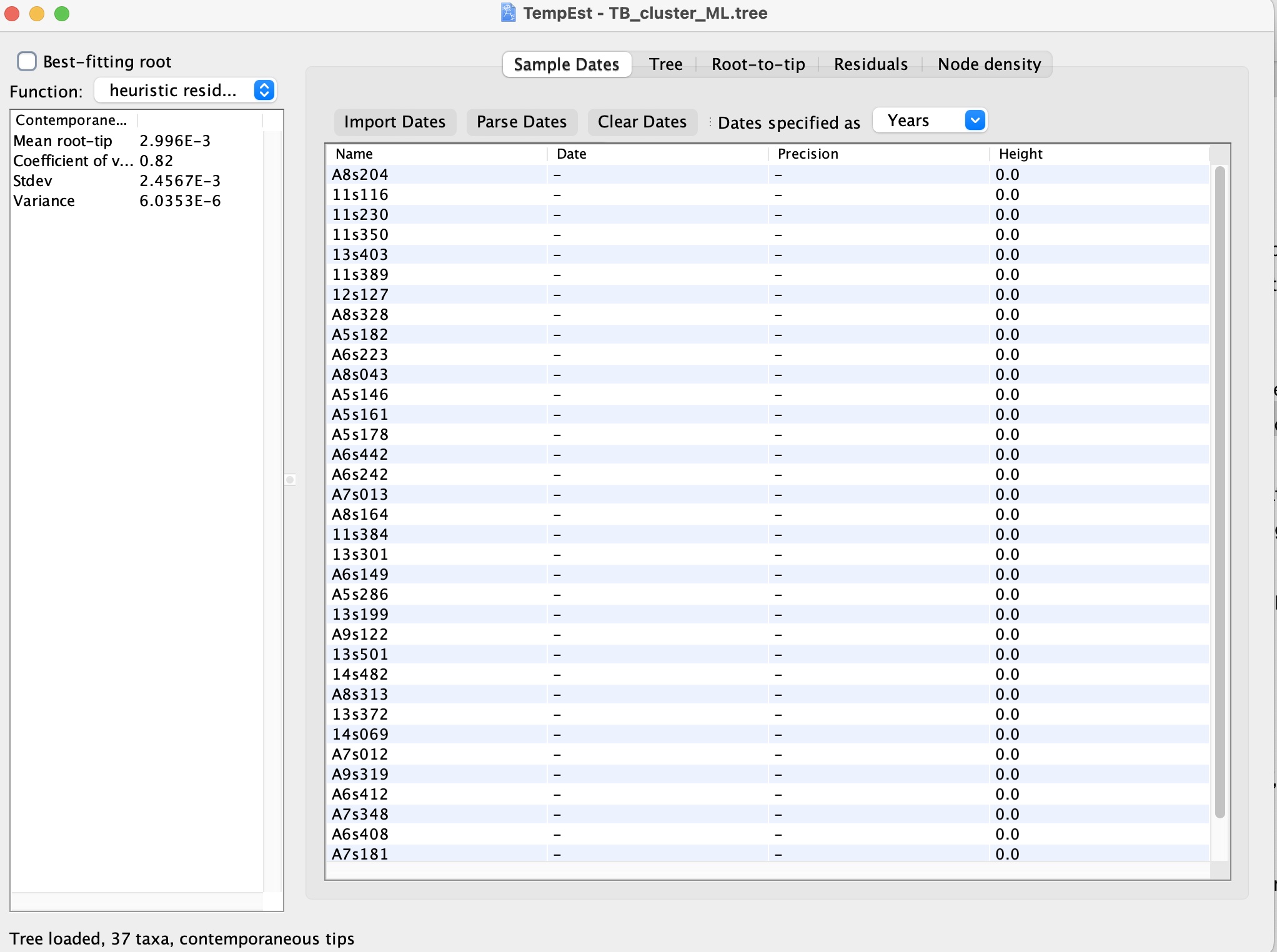This screenshot has height=952, width=1277.
Task: Select the 14s482 taxon row
Action: point(767,675)
